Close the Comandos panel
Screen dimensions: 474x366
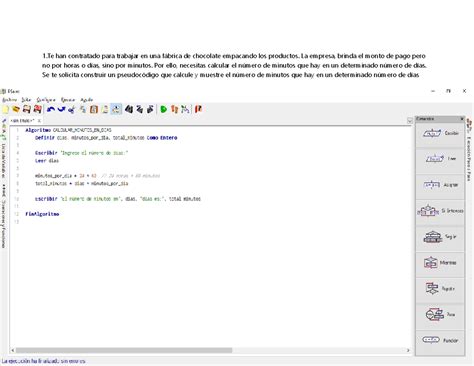pos(462,119)
